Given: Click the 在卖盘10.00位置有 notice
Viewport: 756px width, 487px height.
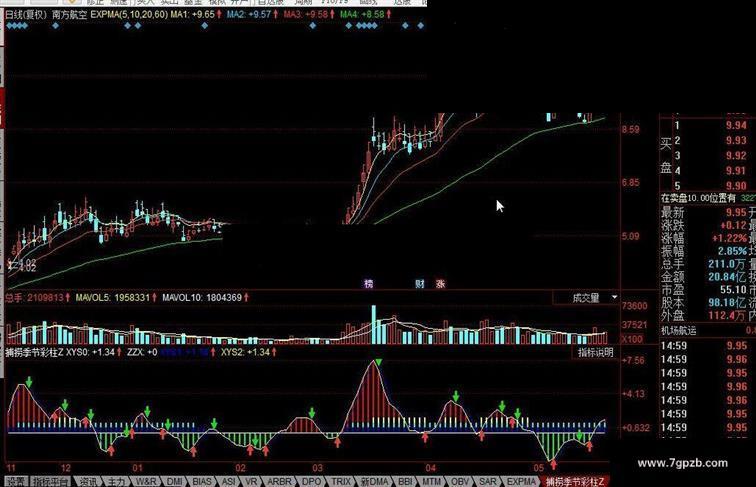Looking at the screenshot, I should pos(698,198).
